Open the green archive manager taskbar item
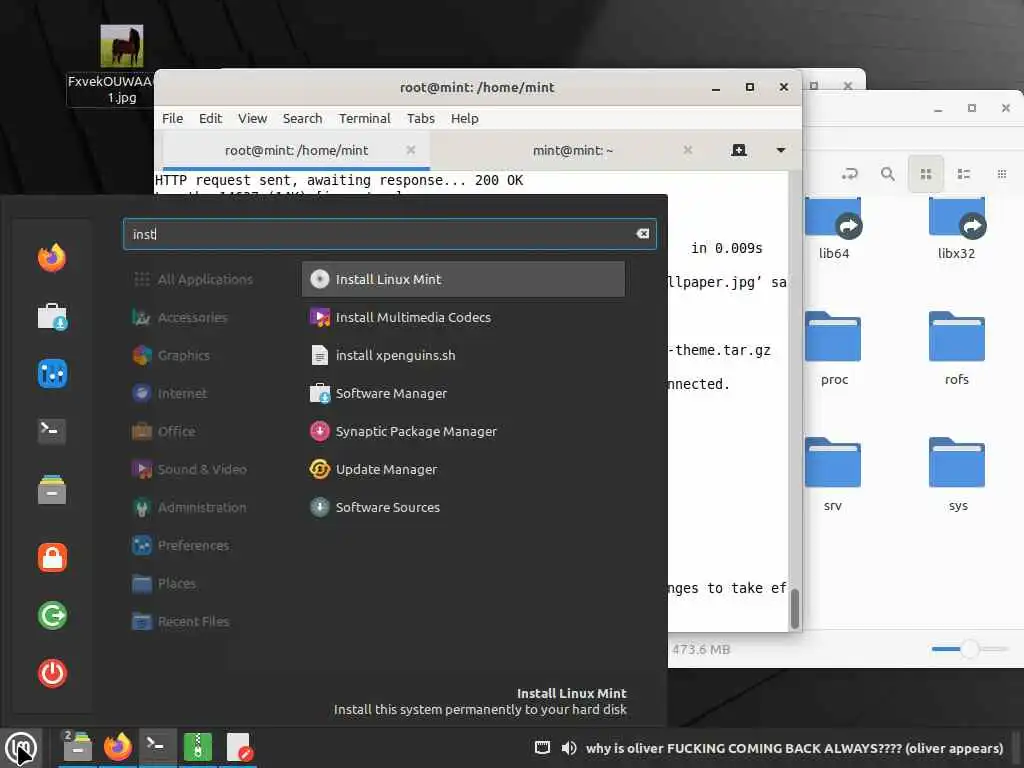Screen dimensions: 1024x768 click(x=197, y=747)
